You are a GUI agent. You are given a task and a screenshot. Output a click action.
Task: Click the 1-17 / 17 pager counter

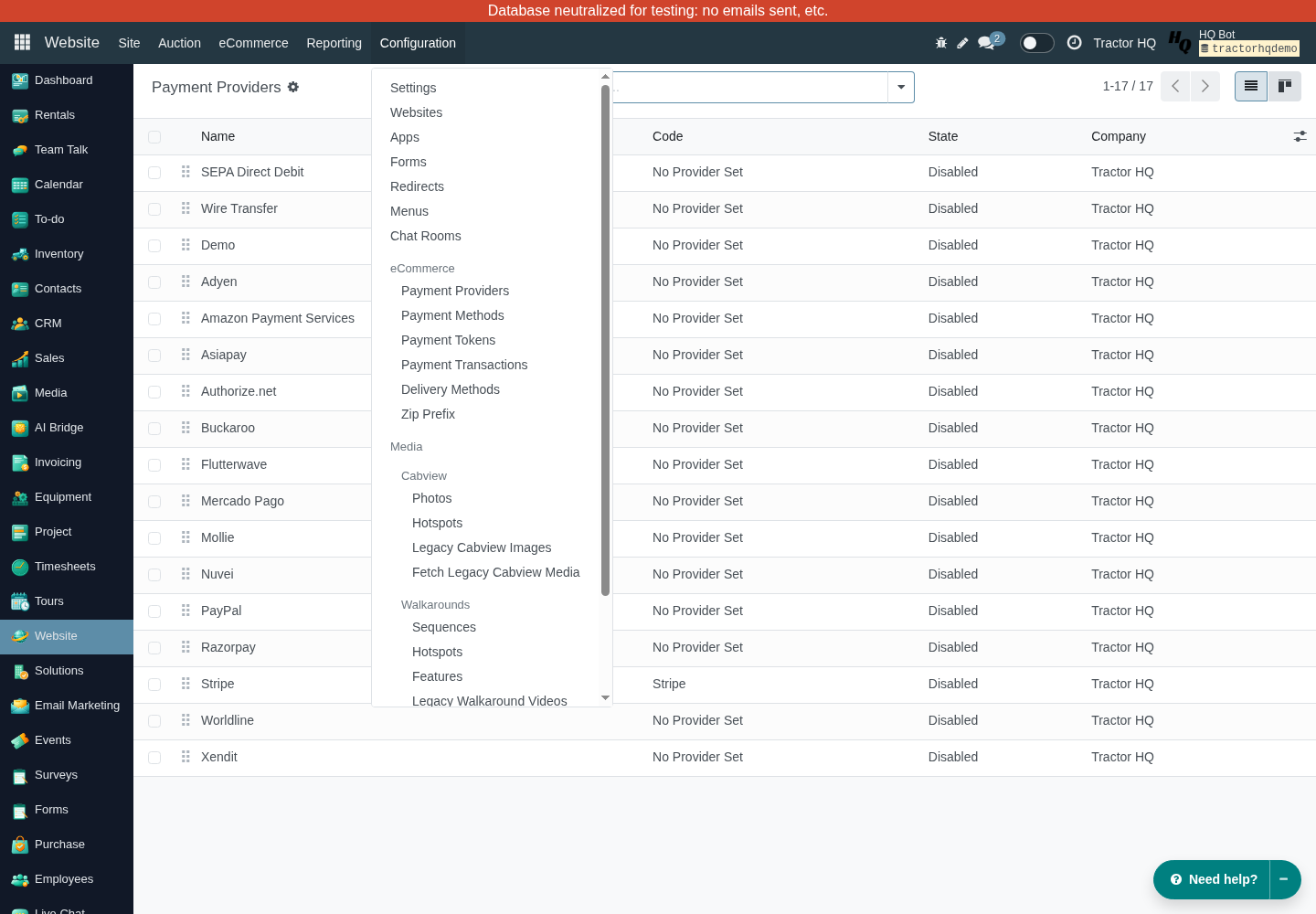[1128, 86]
